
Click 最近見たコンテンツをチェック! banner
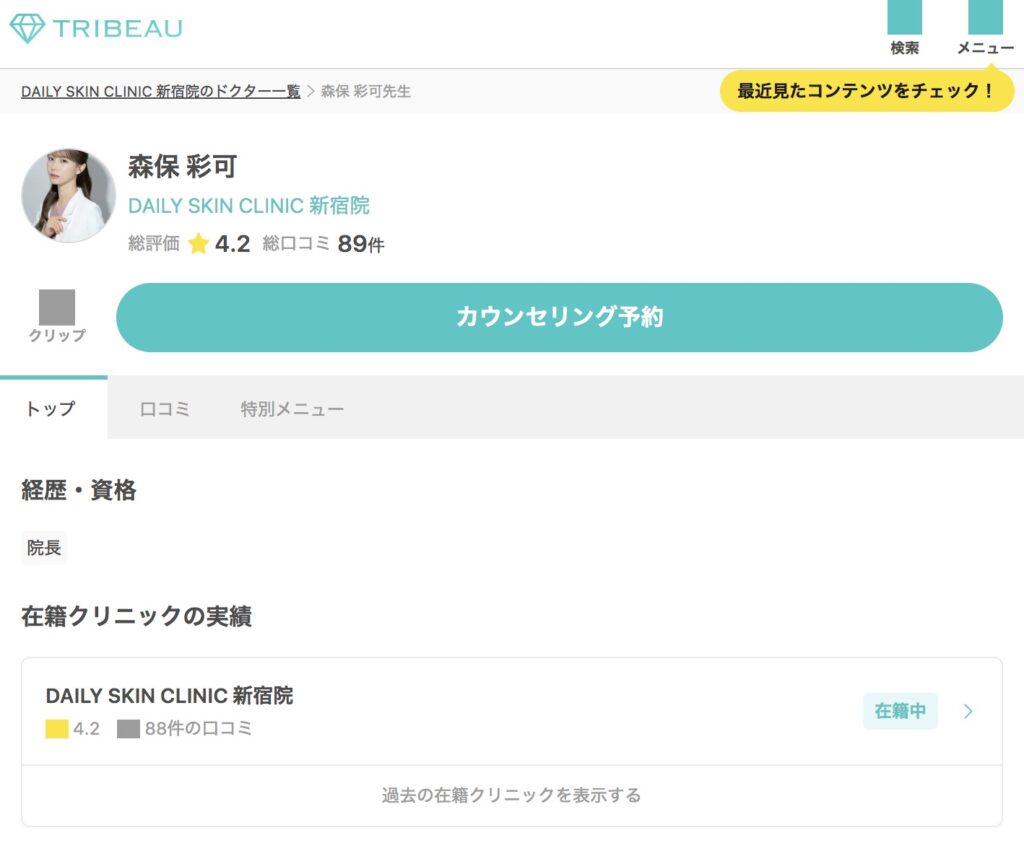(867, 91)
